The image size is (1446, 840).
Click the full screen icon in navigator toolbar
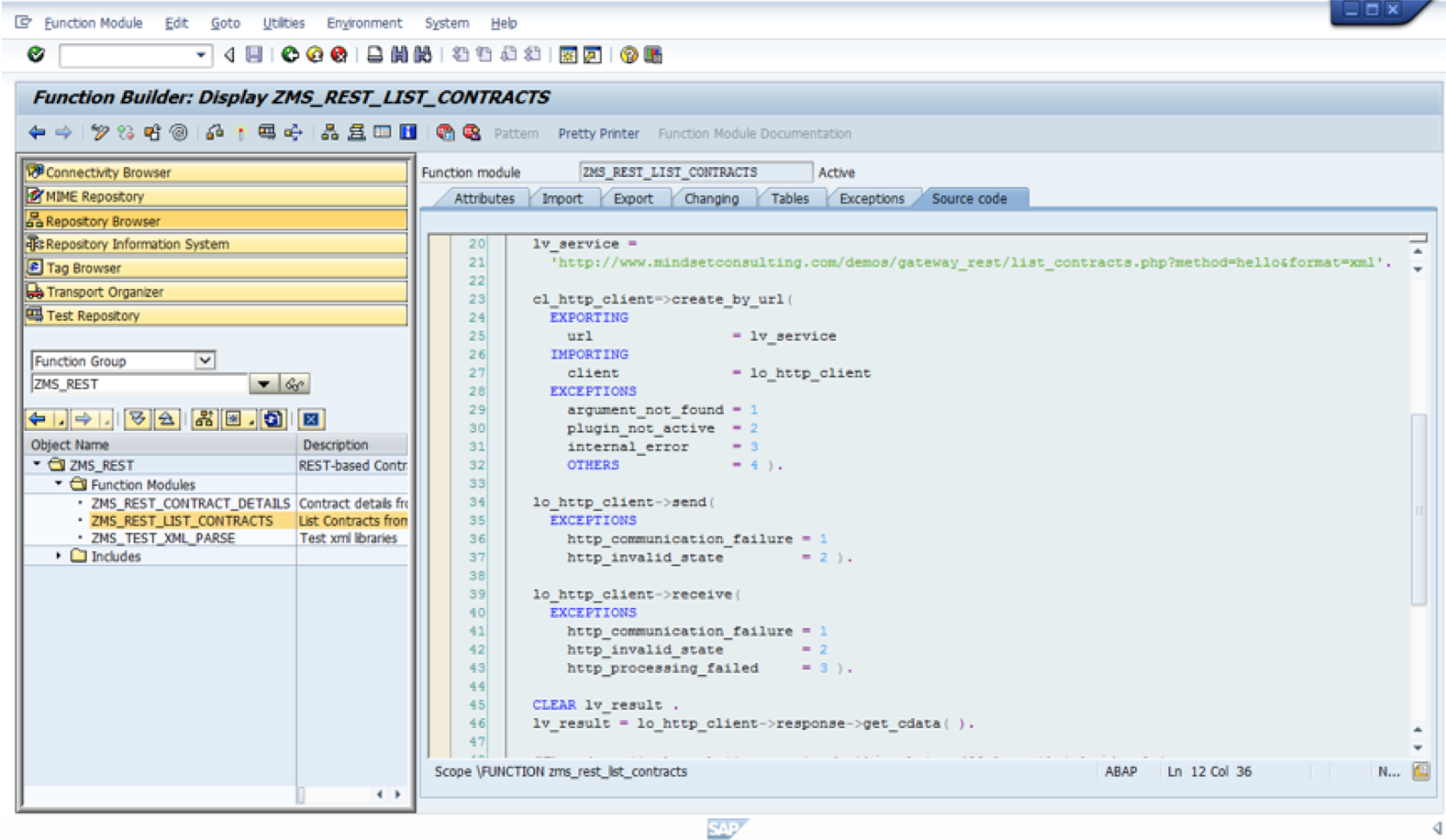311,418
